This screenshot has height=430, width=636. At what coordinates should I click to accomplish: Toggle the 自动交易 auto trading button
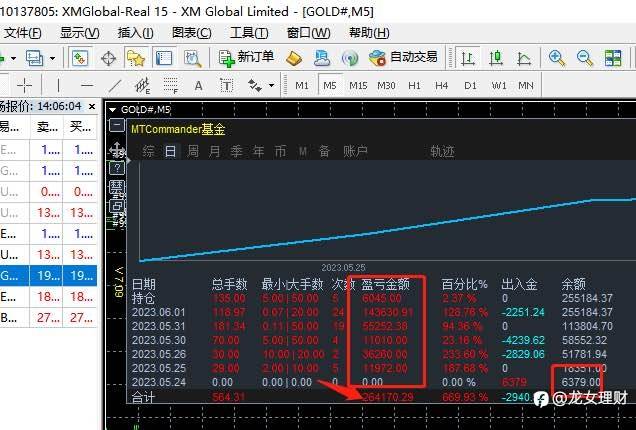point(403,58)
